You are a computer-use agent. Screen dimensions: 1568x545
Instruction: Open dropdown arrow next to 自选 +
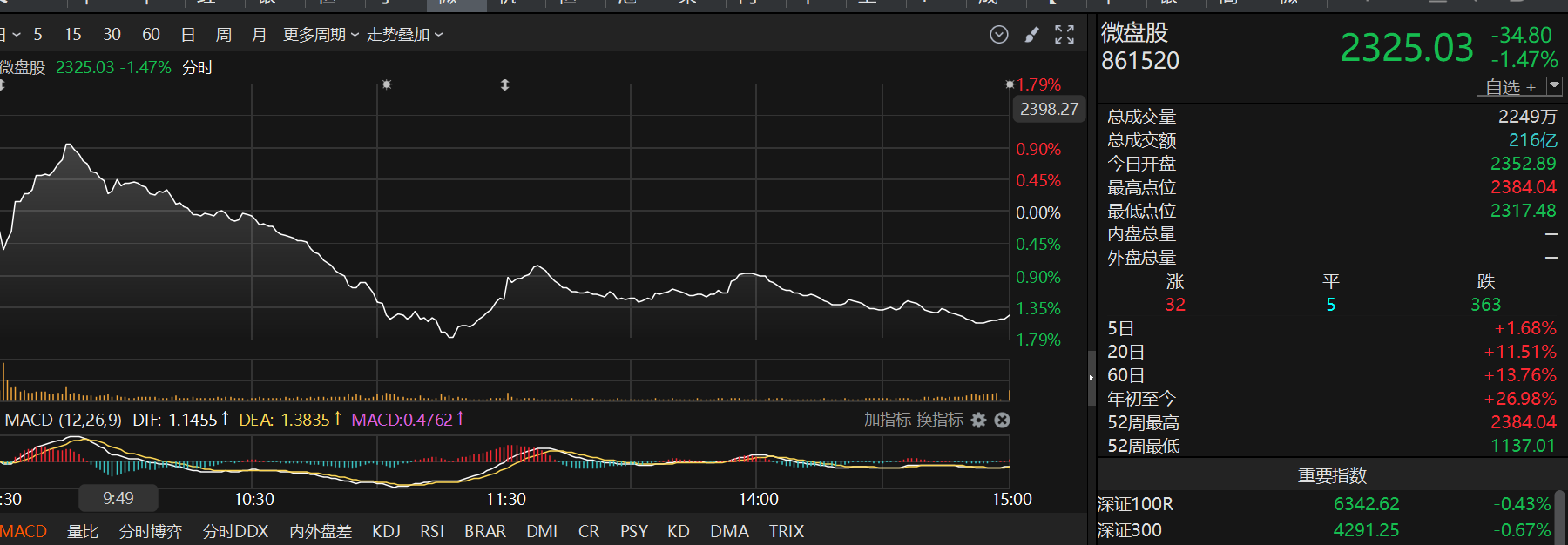(1555, 86)
